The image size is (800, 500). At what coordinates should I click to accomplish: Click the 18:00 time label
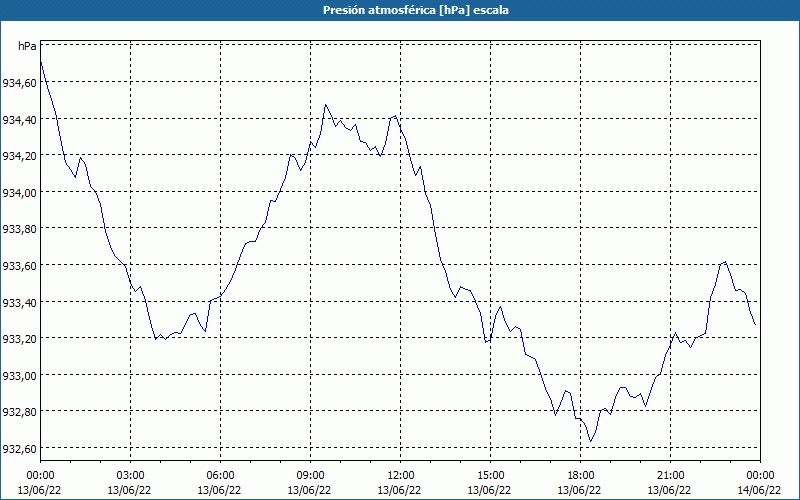581,476
